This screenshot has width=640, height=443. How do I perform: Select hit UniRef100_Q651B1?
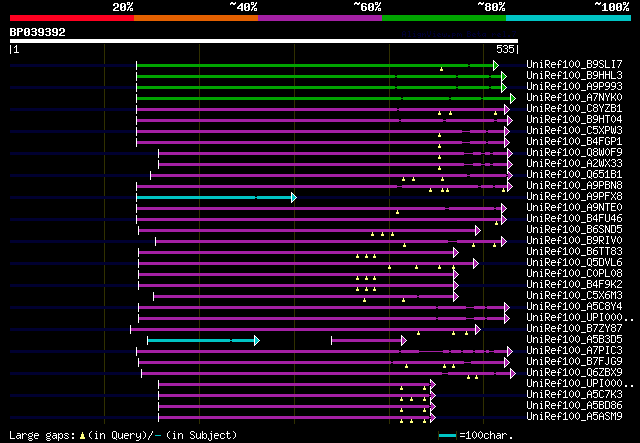tap(574, 175)
